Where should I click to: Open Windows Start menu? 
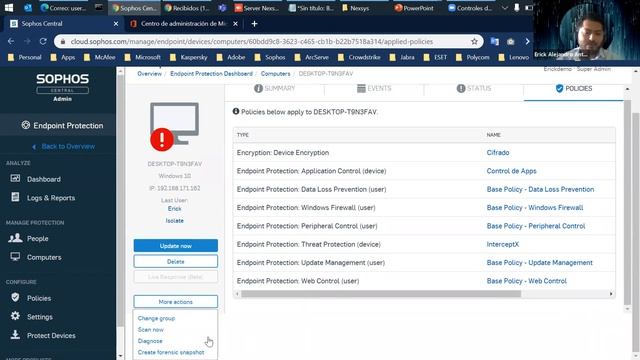coord(9,7)
